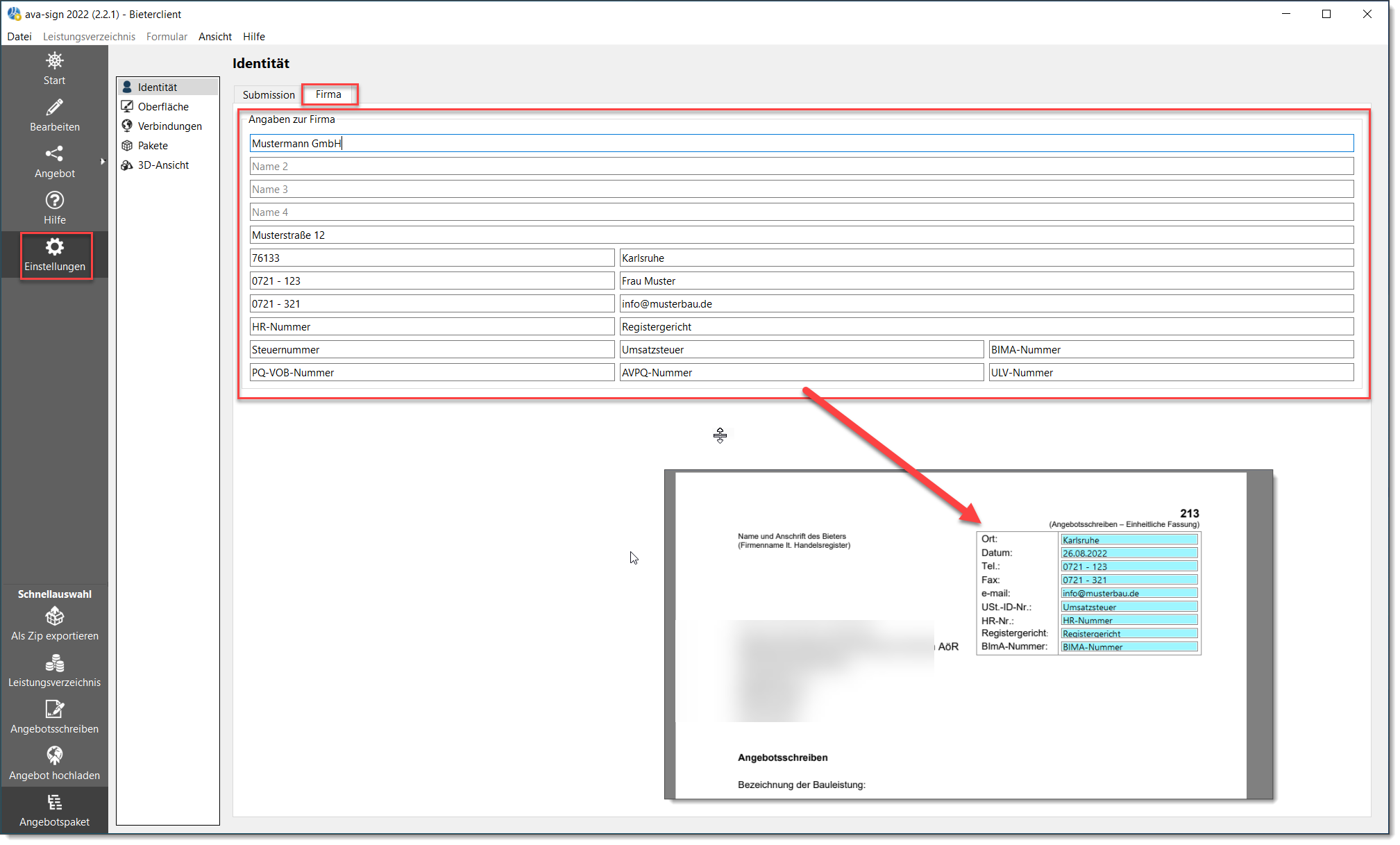Click the Karlsruhe city field

pyautogui.click(x=986, y=258)
